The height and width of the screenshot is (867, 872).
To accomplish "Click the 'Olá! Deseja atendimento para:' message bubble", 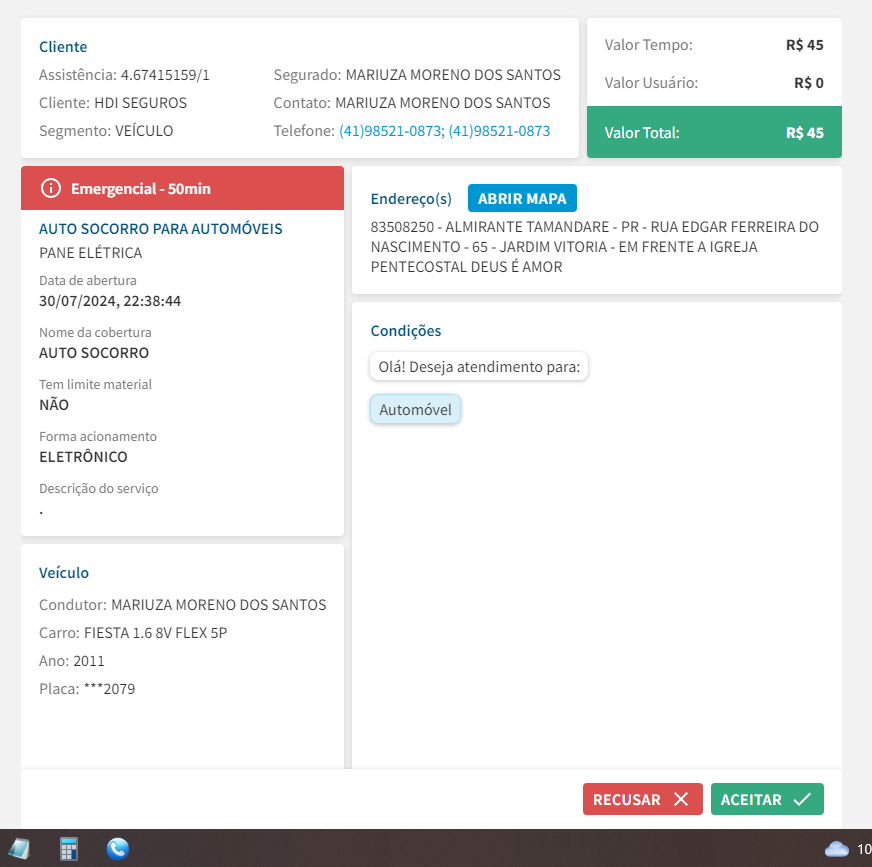I will click(479, 367).
